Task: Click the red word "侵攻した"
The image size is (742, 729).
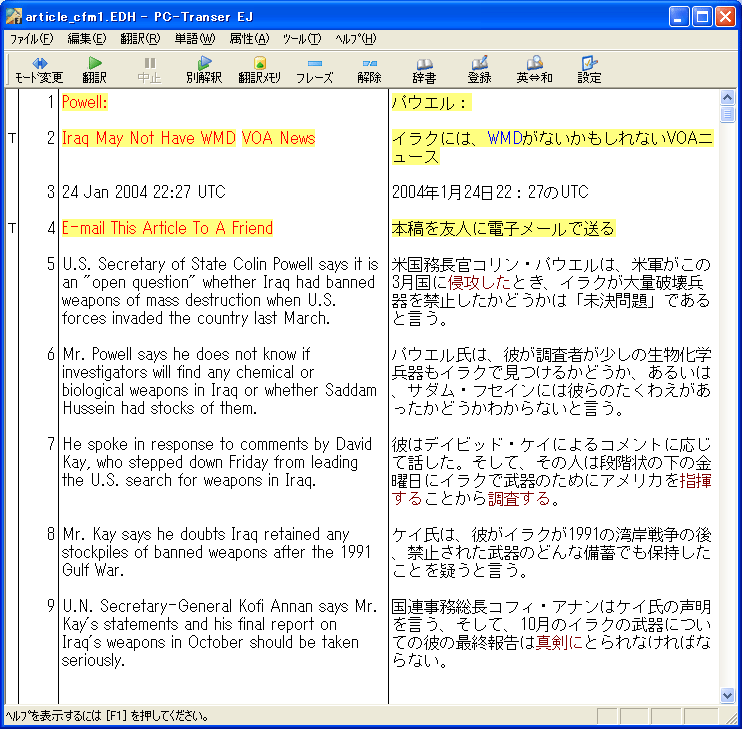Action: tap(479, 282)
